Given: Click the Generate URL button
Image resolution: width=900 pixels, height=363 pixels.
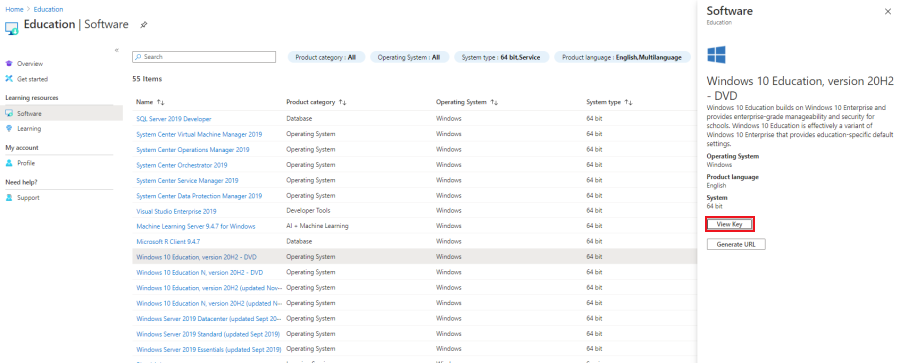Looking at the screenshot, I should [736, 244].
